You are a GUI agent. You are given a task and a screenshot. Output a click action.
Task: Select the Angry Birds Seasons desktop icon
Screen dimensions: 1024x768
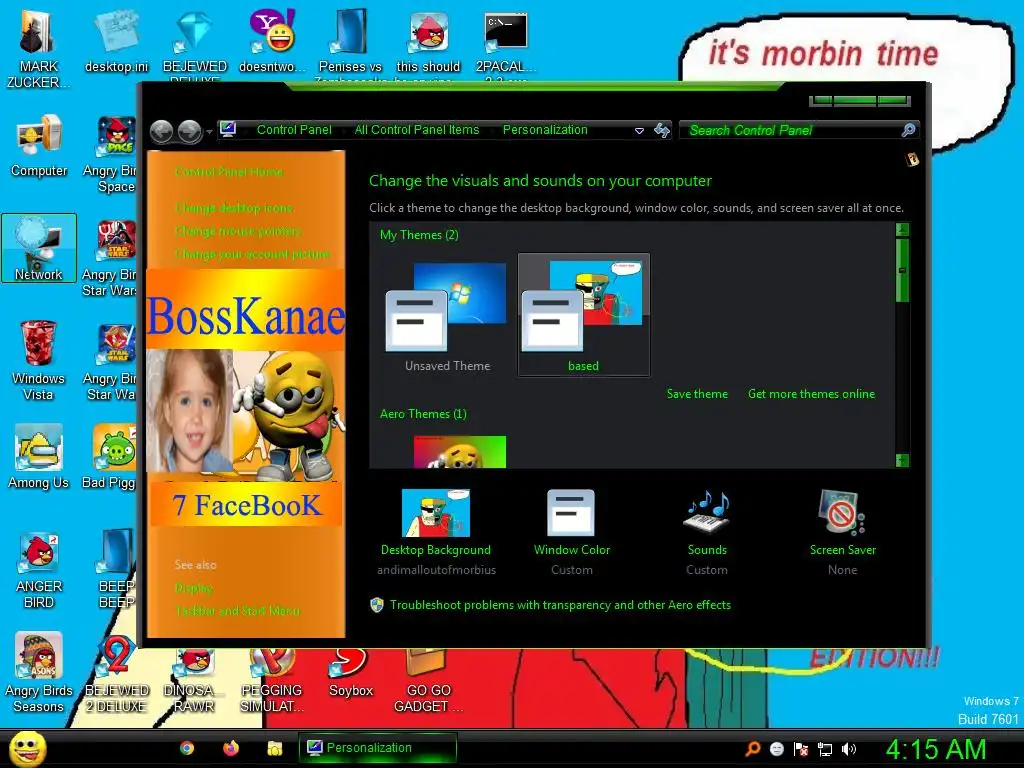tap(39, 673)
